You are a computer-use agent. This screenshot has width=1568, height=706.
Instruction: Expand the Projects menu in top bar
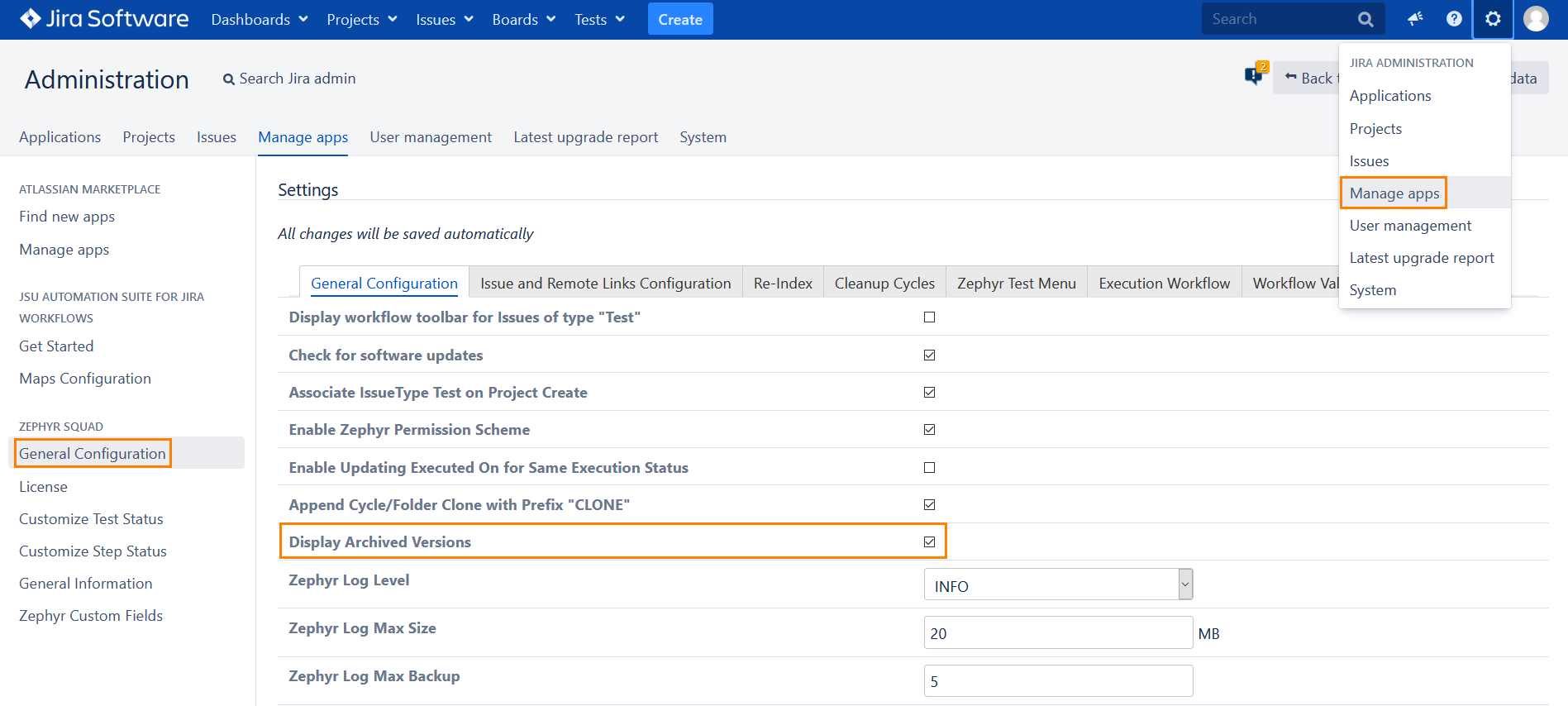(362, 19)
